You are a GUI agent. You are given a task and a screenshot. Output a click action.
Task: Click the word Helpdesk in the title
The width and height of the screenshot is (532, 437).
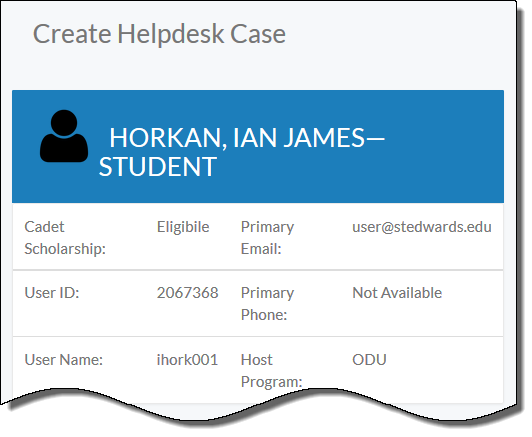pyautogui.click(x=171, y=34)
